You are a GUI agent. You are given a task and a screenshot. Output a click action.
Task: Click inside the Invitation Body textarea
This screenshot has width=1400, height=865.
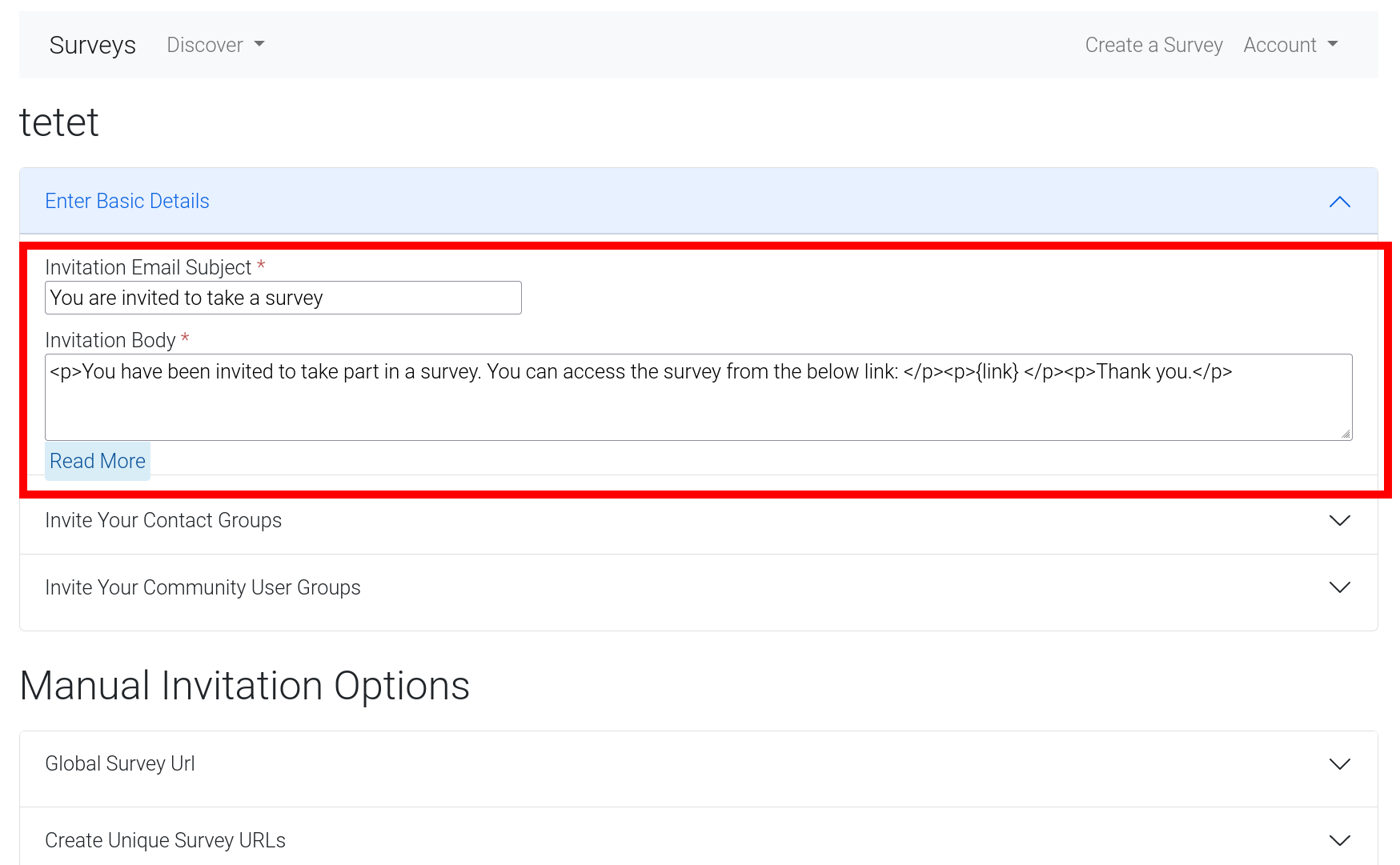pyautogui.click(x=698, y=404)
